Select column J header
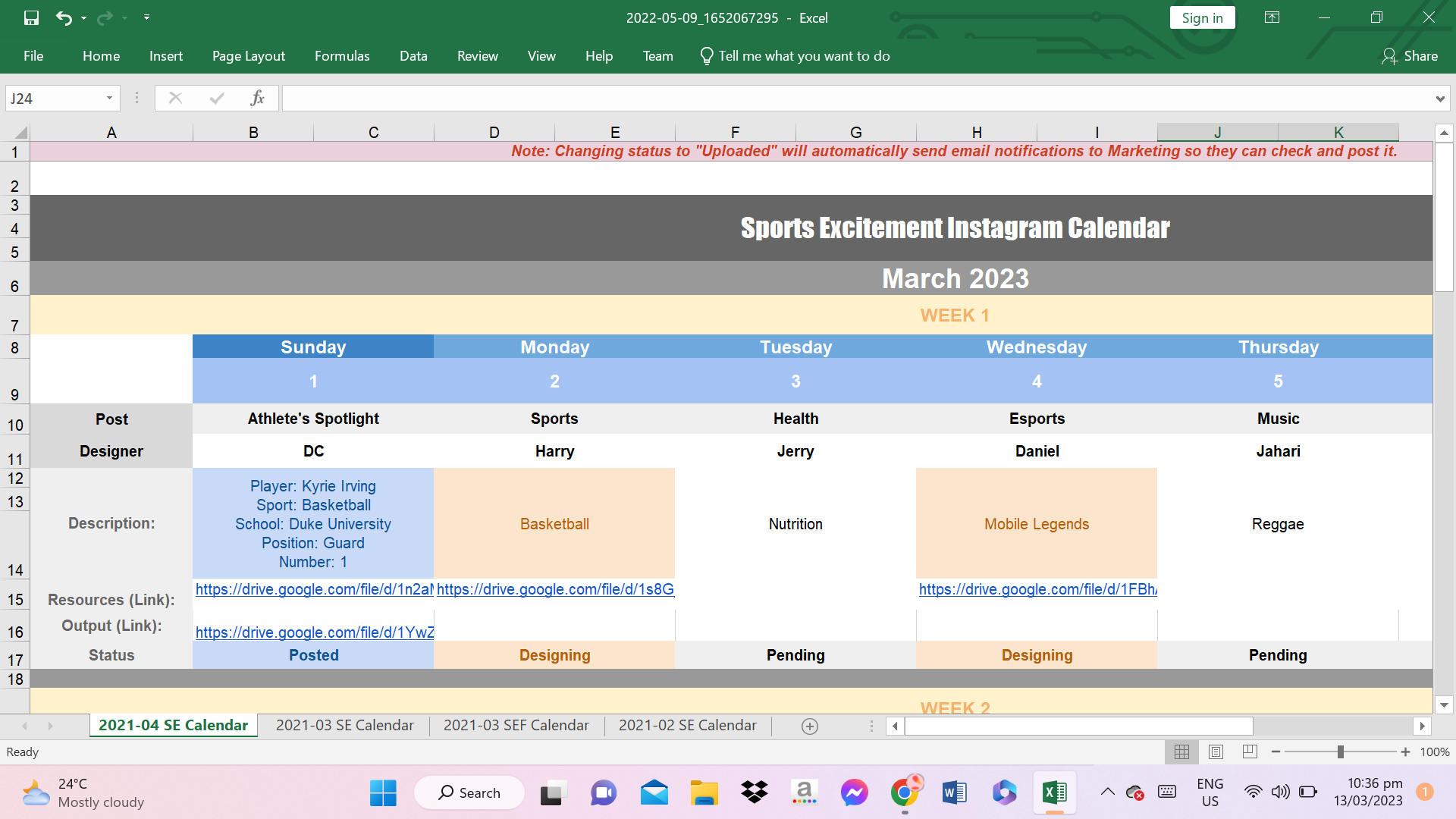1456x819 pixels. point(1218,133)
